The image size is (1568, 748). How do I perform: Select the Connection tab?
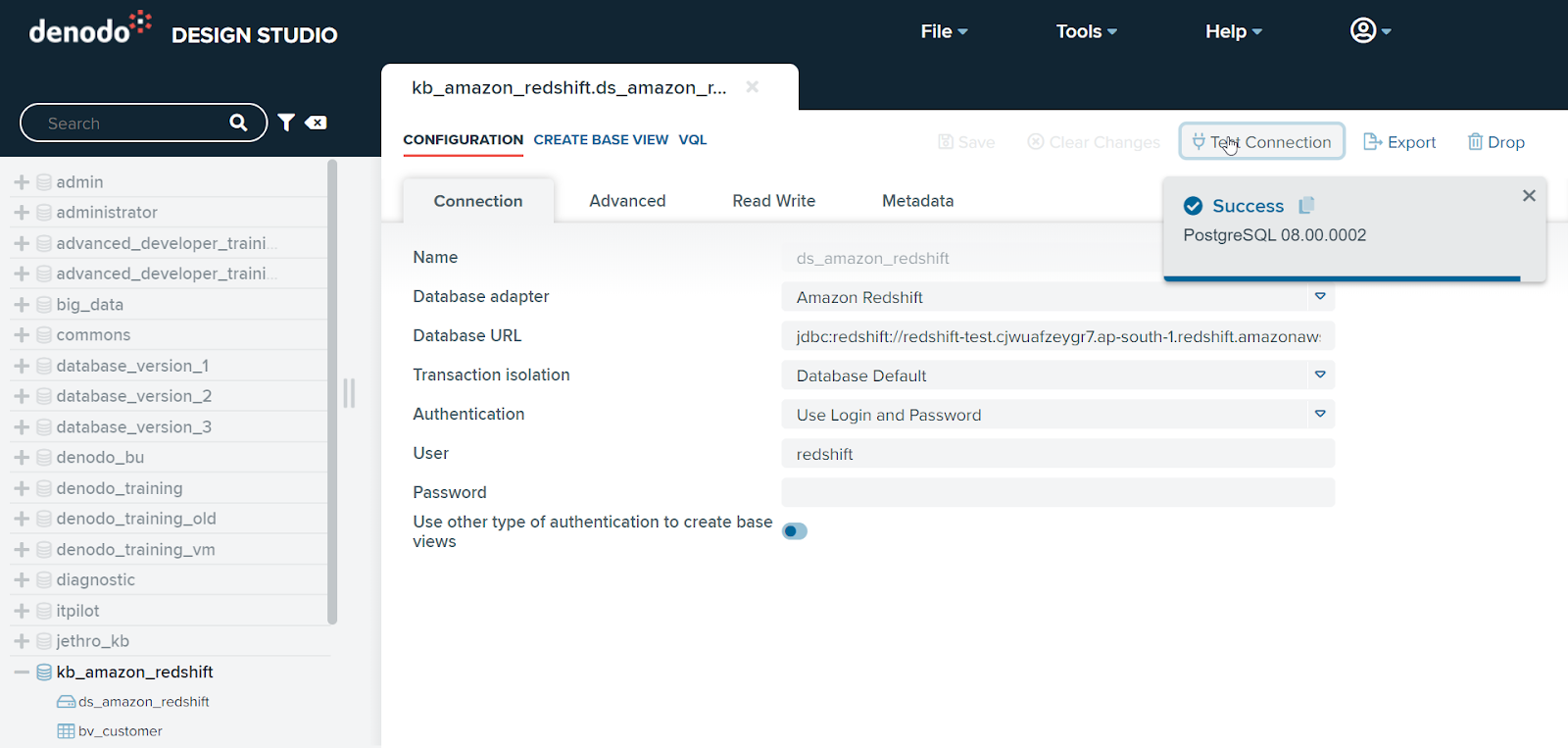click(478, 201)
